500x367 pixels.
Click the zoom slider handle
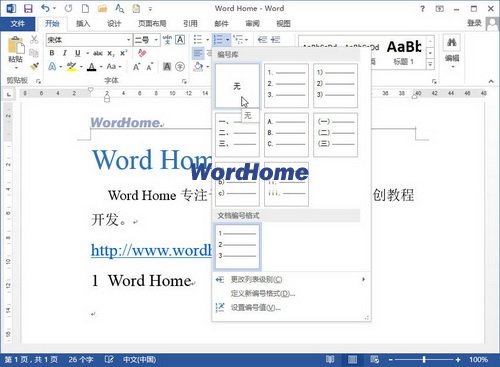coord(424,360)
